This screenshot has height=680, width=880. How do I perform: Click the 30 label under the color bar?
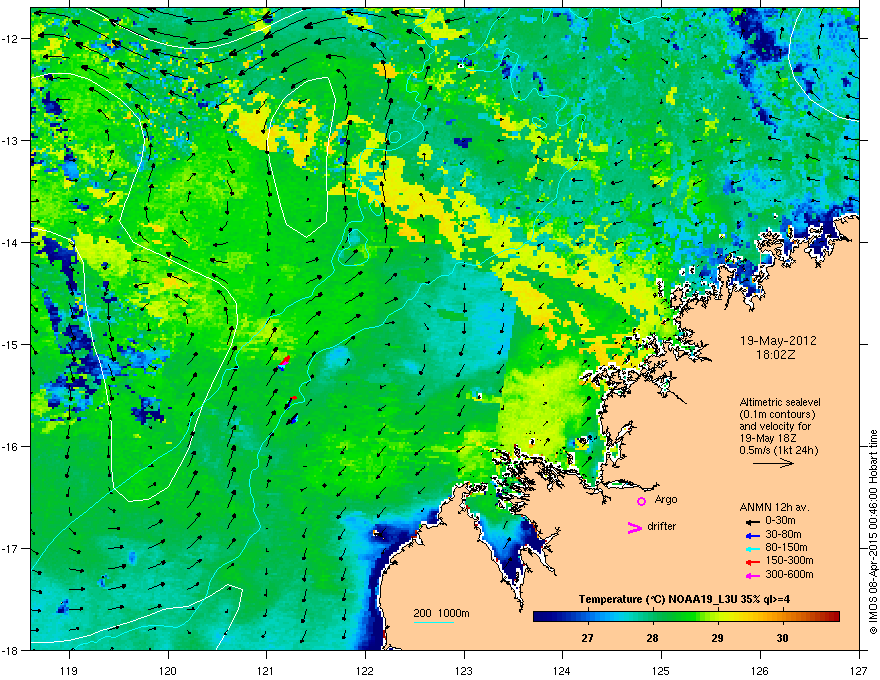click(782, 638)
